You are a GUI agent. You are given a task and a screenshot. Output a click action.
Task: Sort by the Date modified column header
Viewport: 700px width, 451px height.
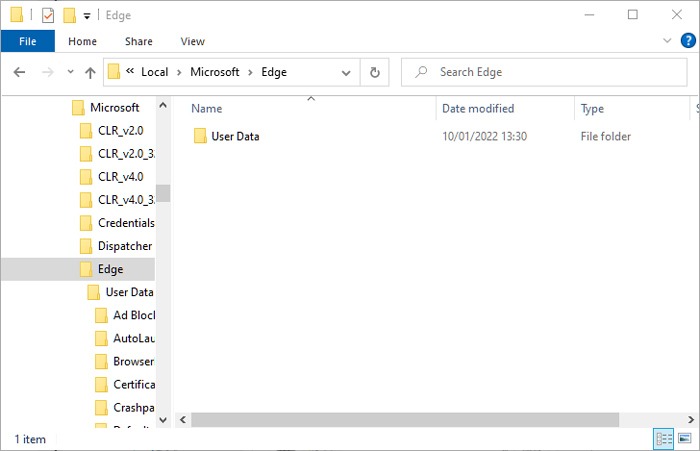(x=478, y=109)
